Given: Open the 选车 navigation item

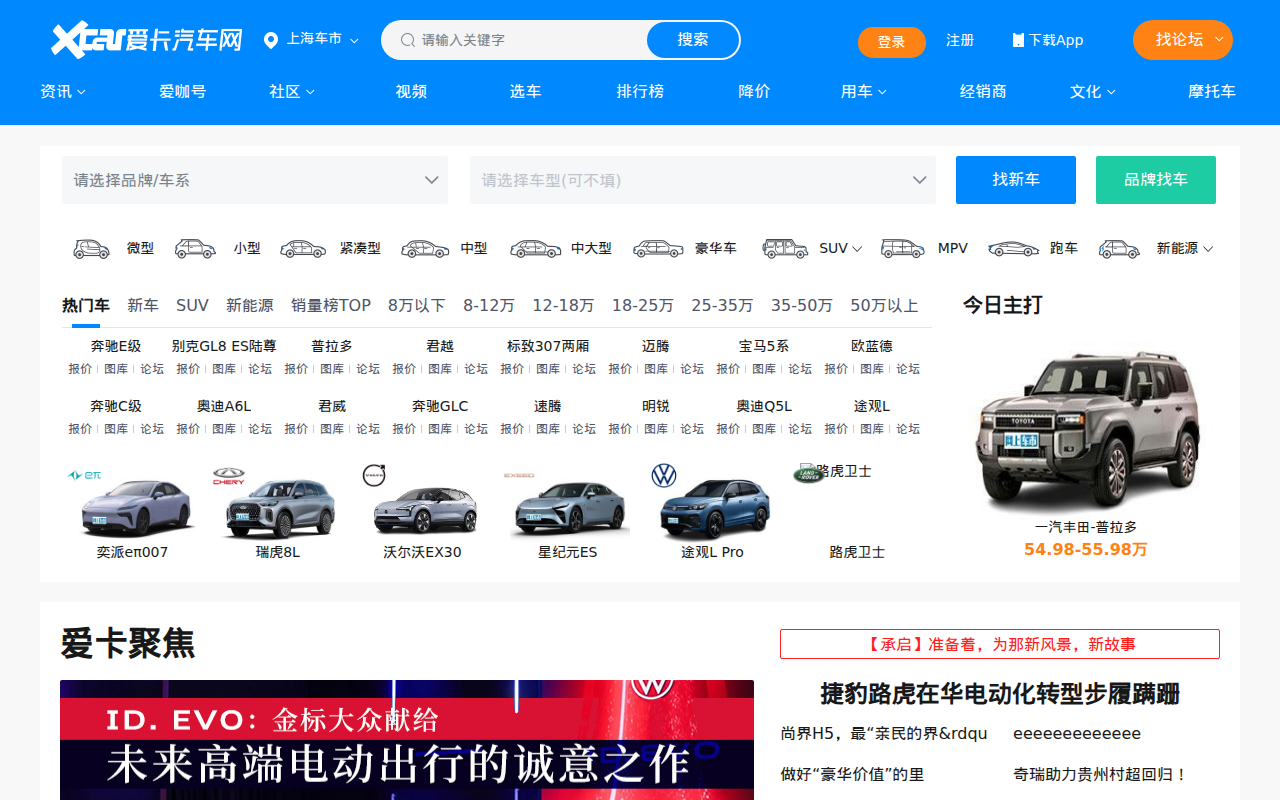Looking at the screenshot, I should (525, 91).
